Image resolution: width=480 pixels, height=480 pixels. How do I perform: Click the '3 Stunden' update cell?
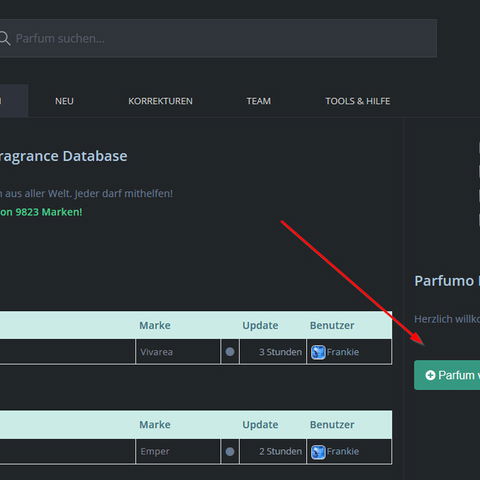273,352
